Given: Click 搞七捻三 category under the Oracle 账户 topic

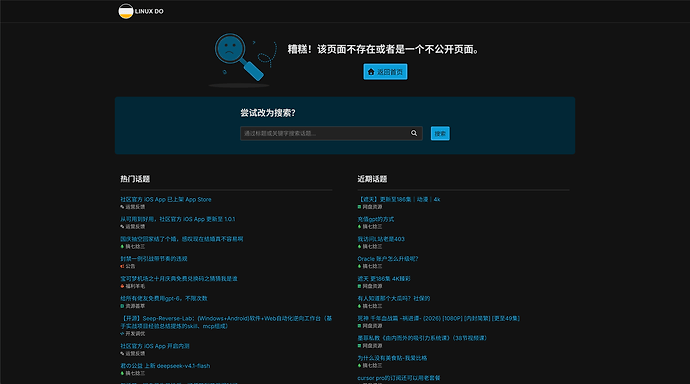Looking at the screenshot, I should coord(370,266).
